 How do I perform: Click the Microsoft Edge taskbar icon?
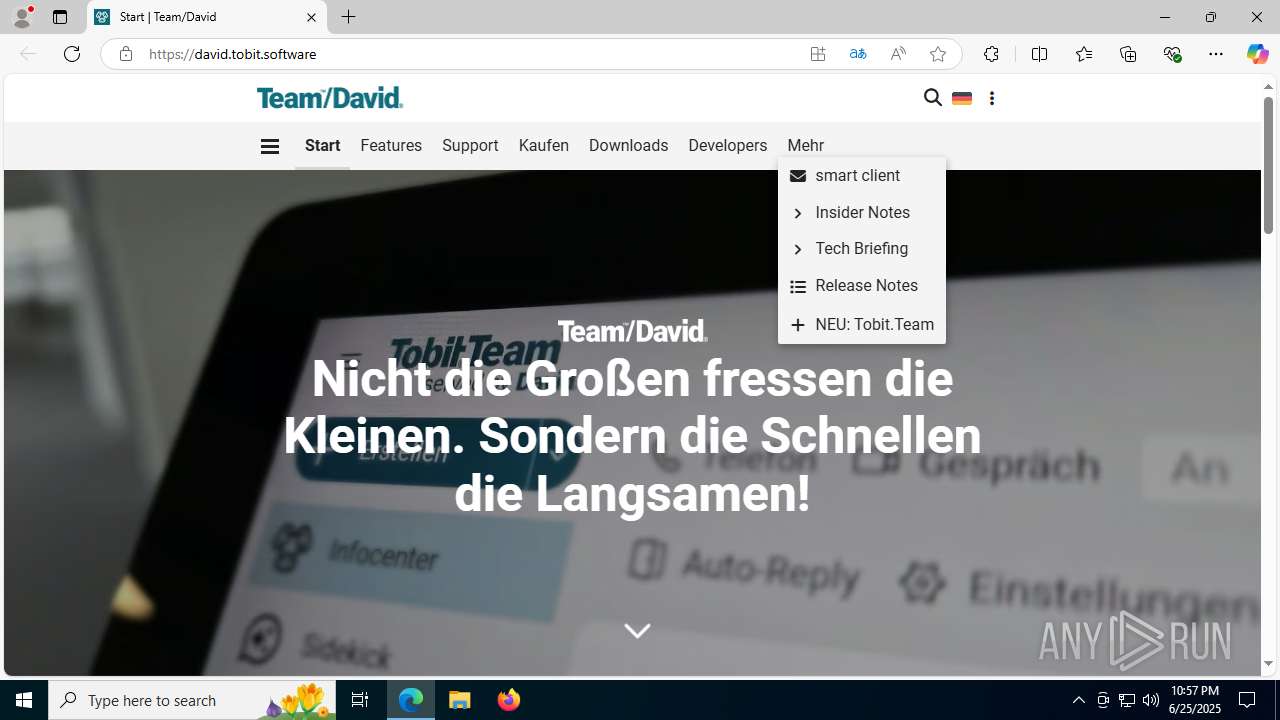[411, 700]
